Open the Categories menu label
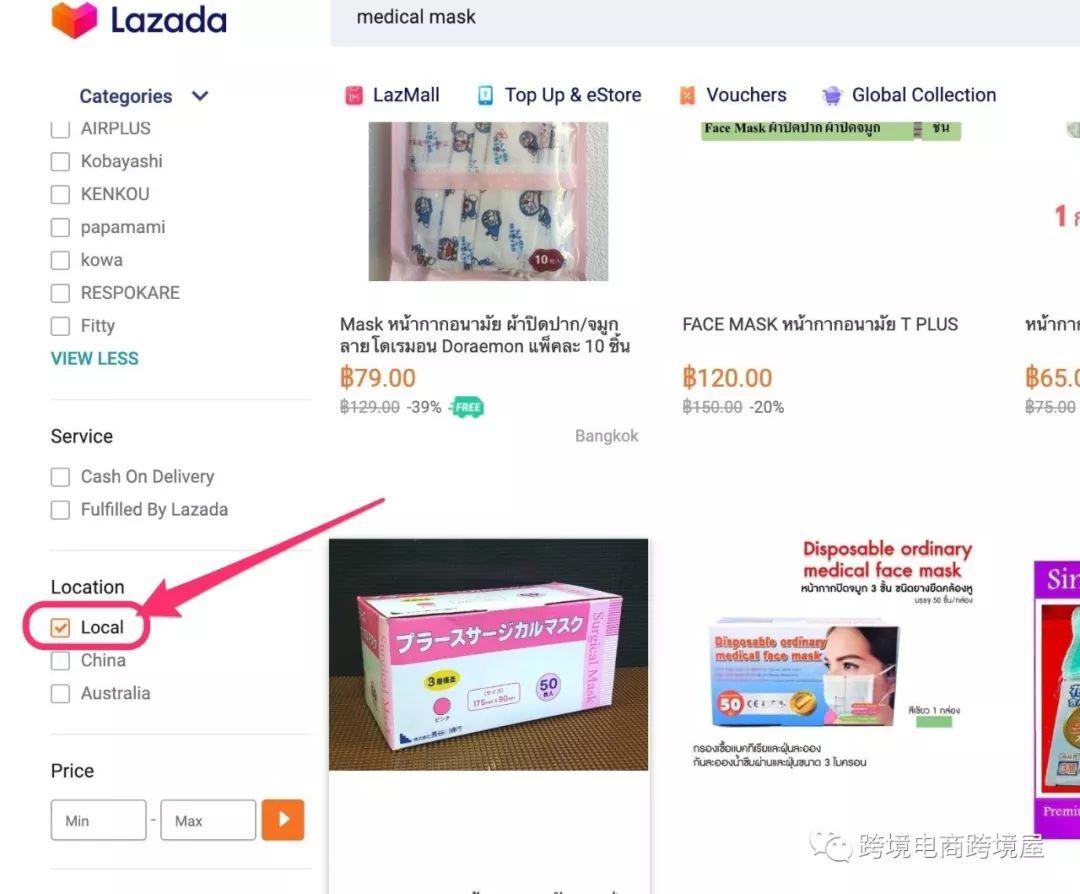This screenshot has height=894, width=1080. [x=125, y=96]
